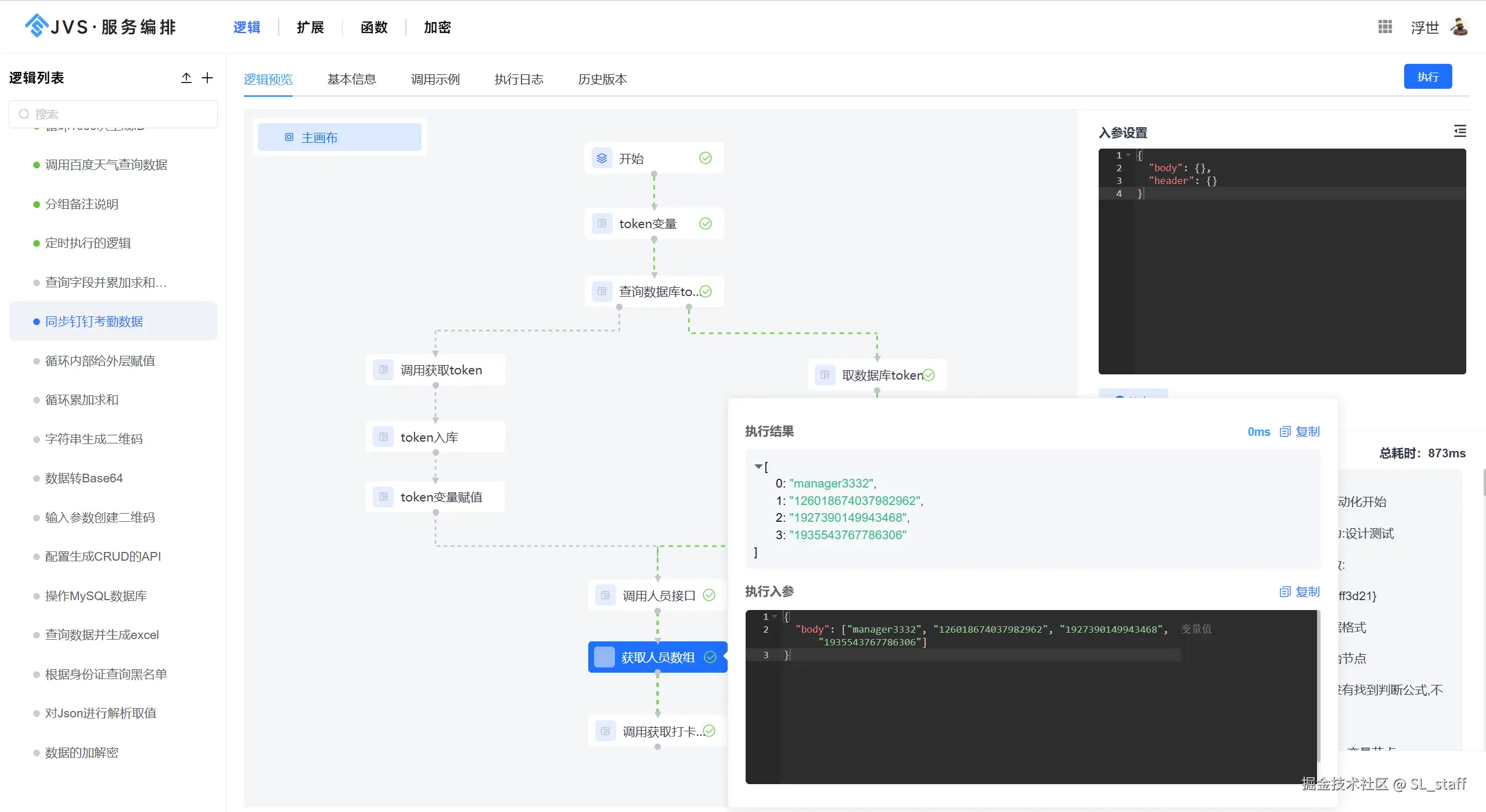Screen dimensions: 1486x812
Task: Fold line 1 in 入参设置 editor
Action: 1128,155
